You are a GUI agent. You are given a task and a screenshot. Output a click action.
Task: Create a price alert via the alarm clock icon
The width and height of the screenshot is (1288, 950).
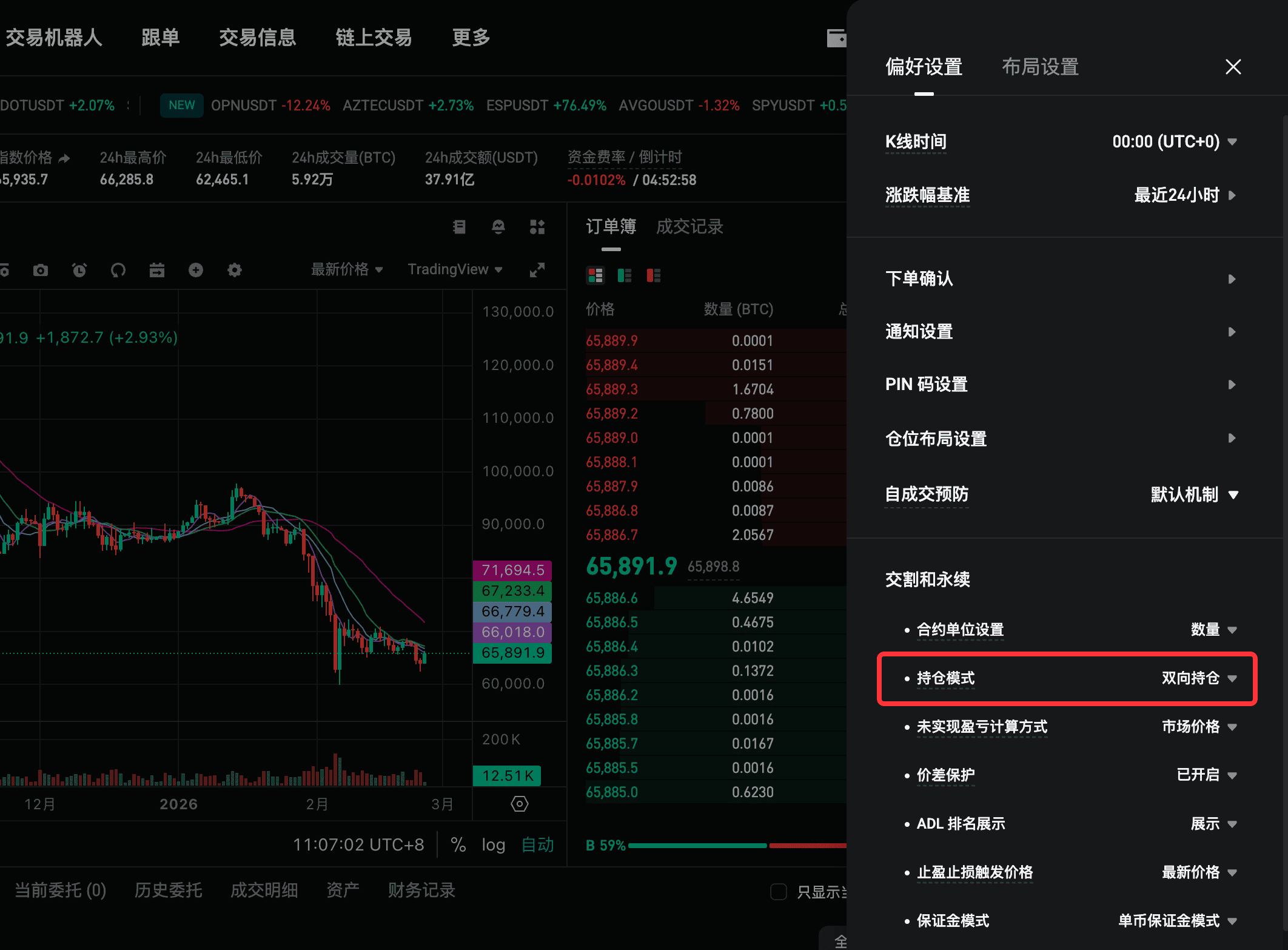(79, 270)
